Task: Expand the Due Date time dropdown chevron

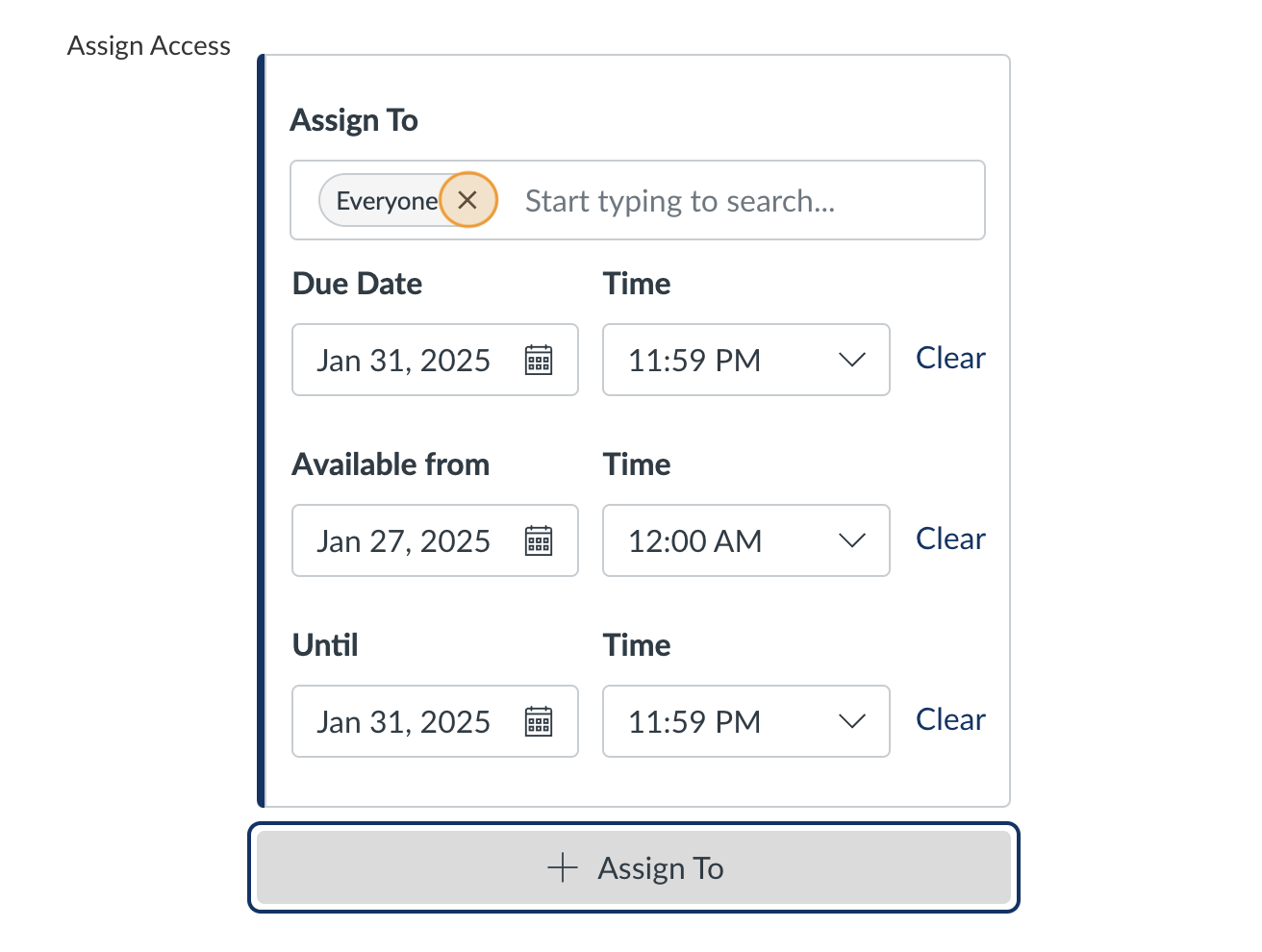Action: 851,360
